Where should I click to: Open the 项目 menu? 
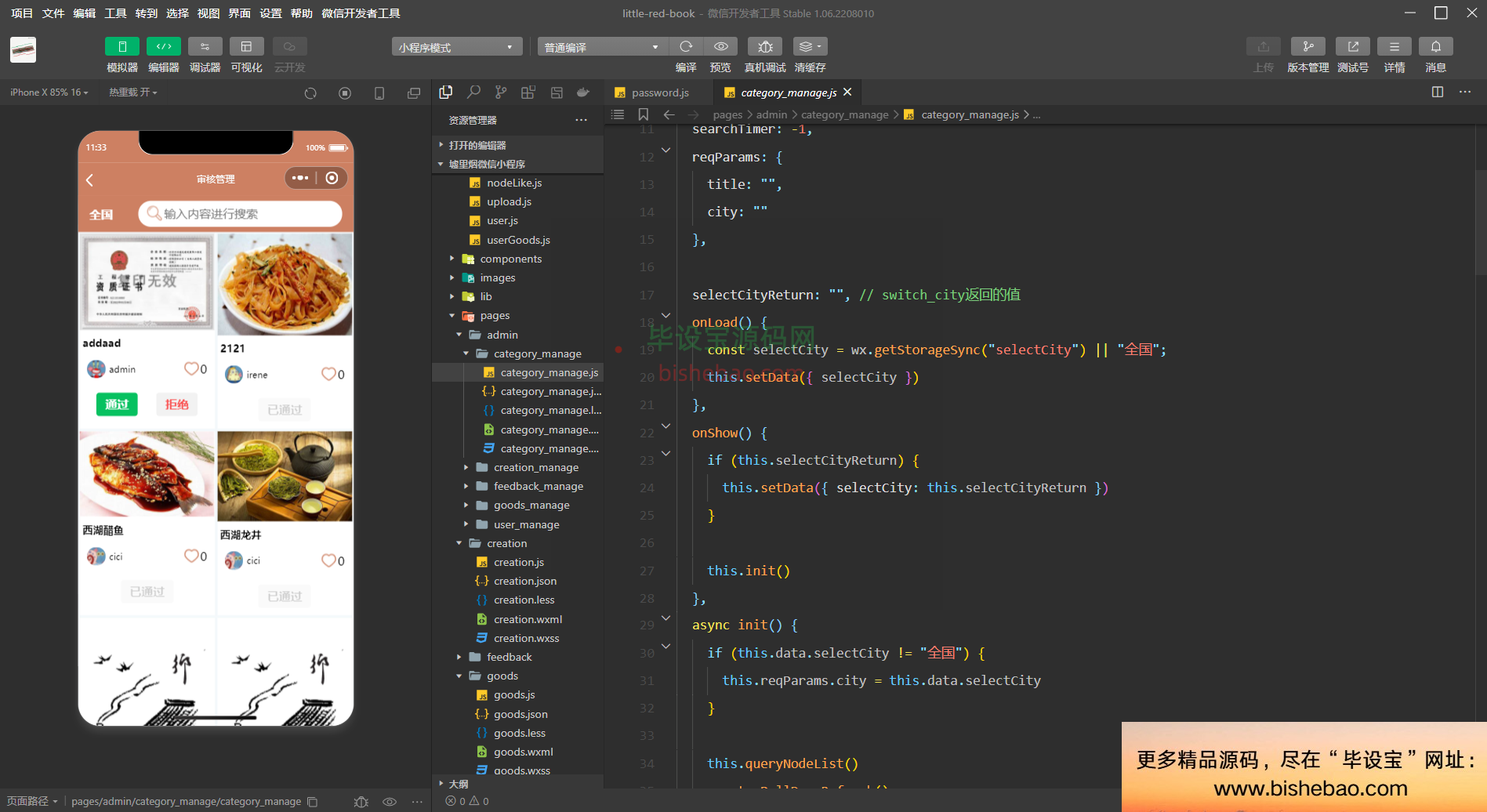[22, 13]
